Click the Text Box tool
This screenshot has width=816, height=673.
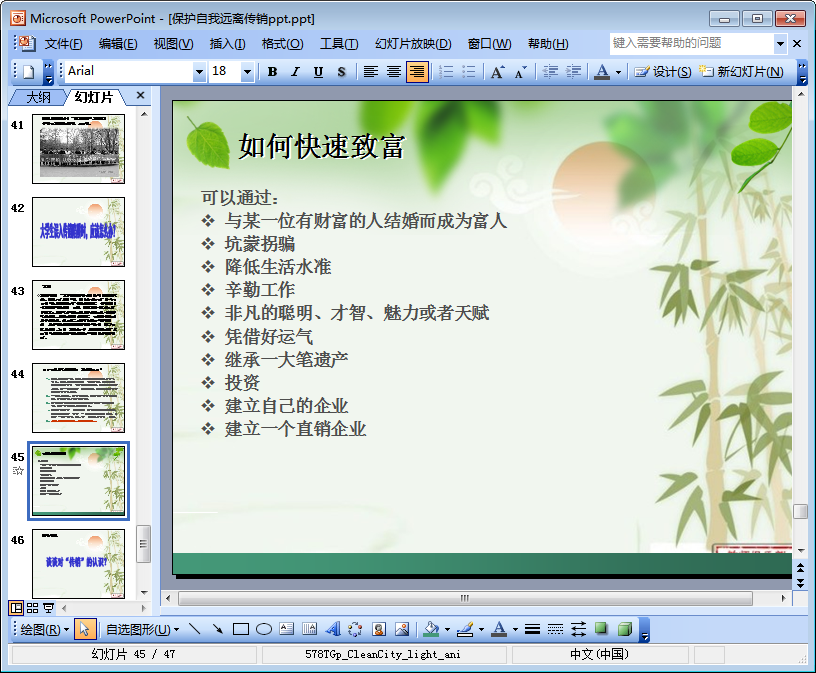click(287, 629)
